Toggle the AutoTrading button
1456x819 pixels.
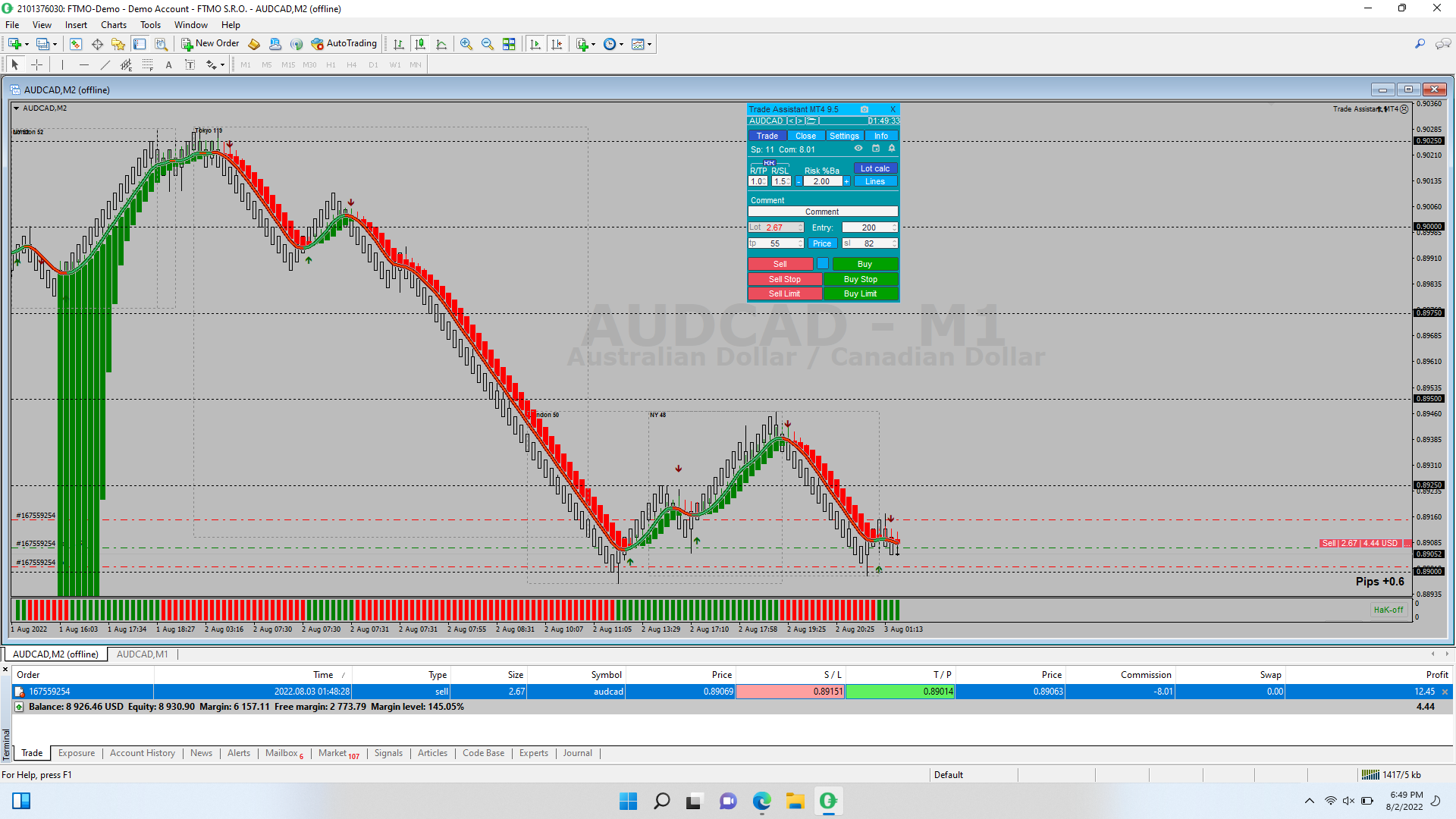(344, 44)
